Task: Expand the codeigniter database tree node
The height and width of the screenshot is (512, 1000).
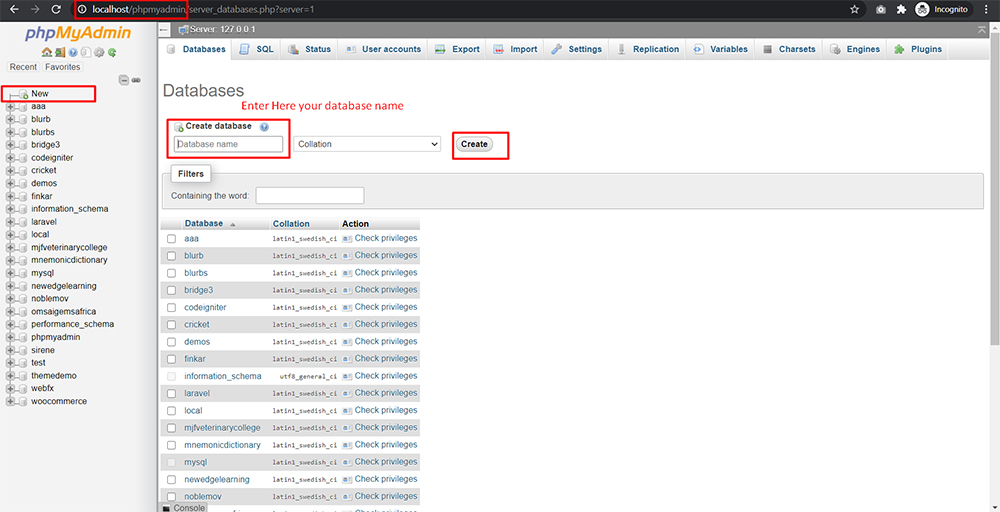Action: point(10,157)
